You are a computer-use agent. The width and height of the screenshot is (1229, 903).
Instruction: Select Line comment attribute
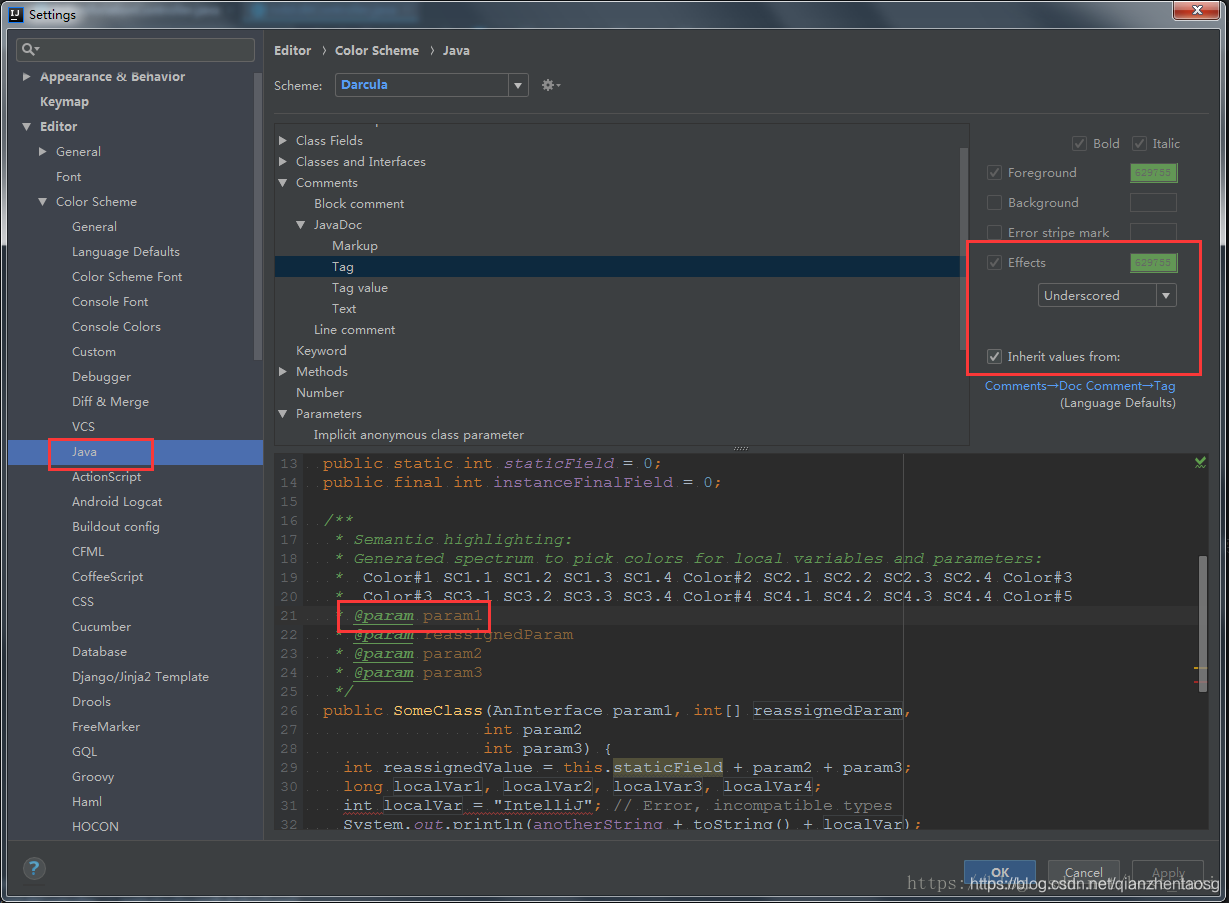[x=354, y=330]
